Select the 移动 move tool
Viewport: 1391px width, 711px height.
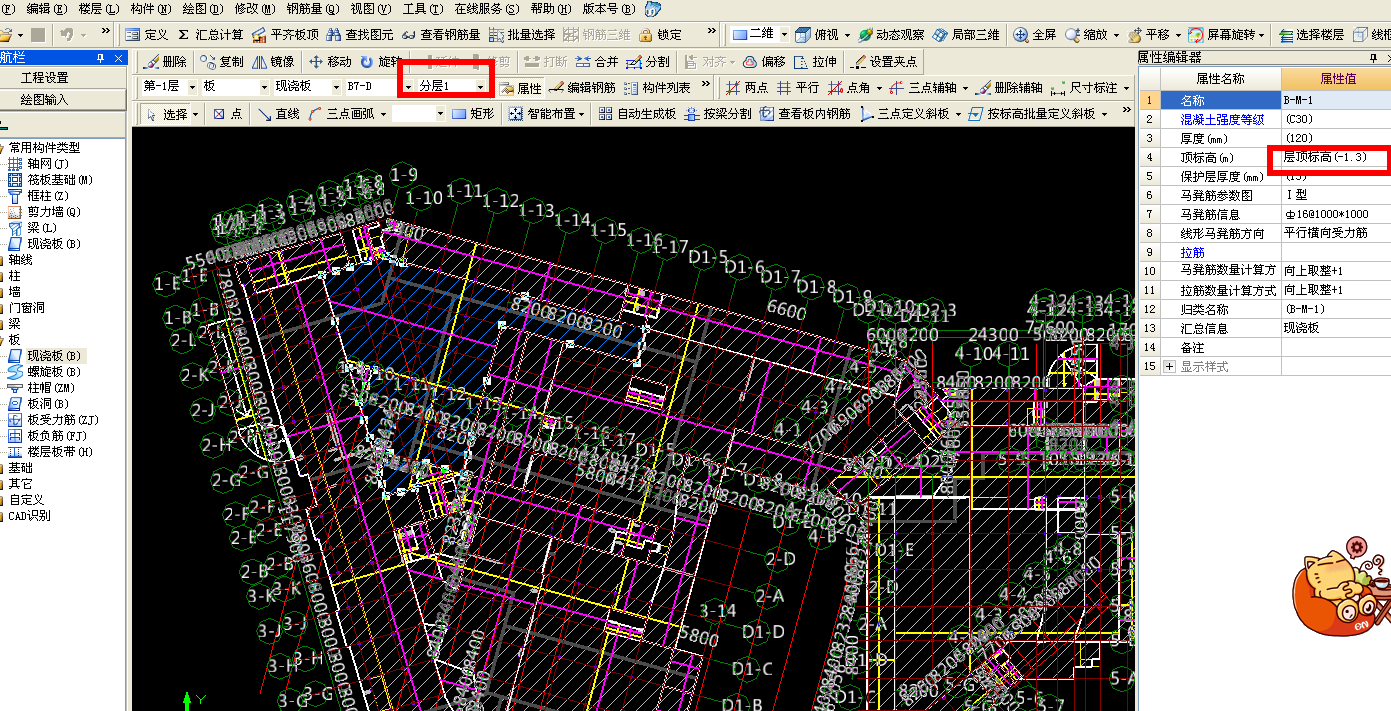pos(330,61)
